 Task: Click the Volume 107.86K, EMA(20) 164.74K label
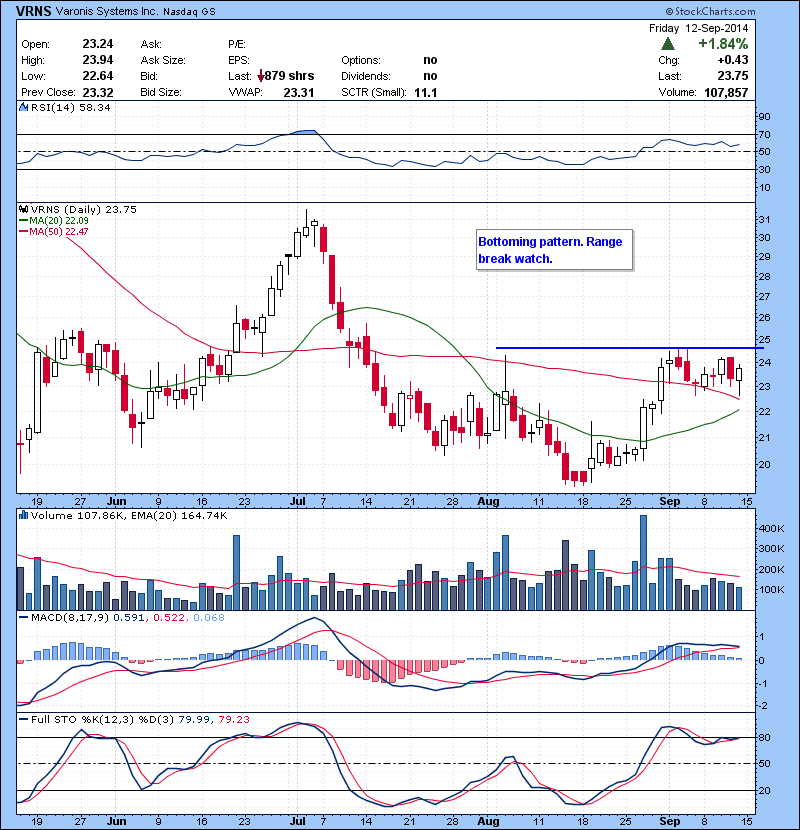point(129,515)
